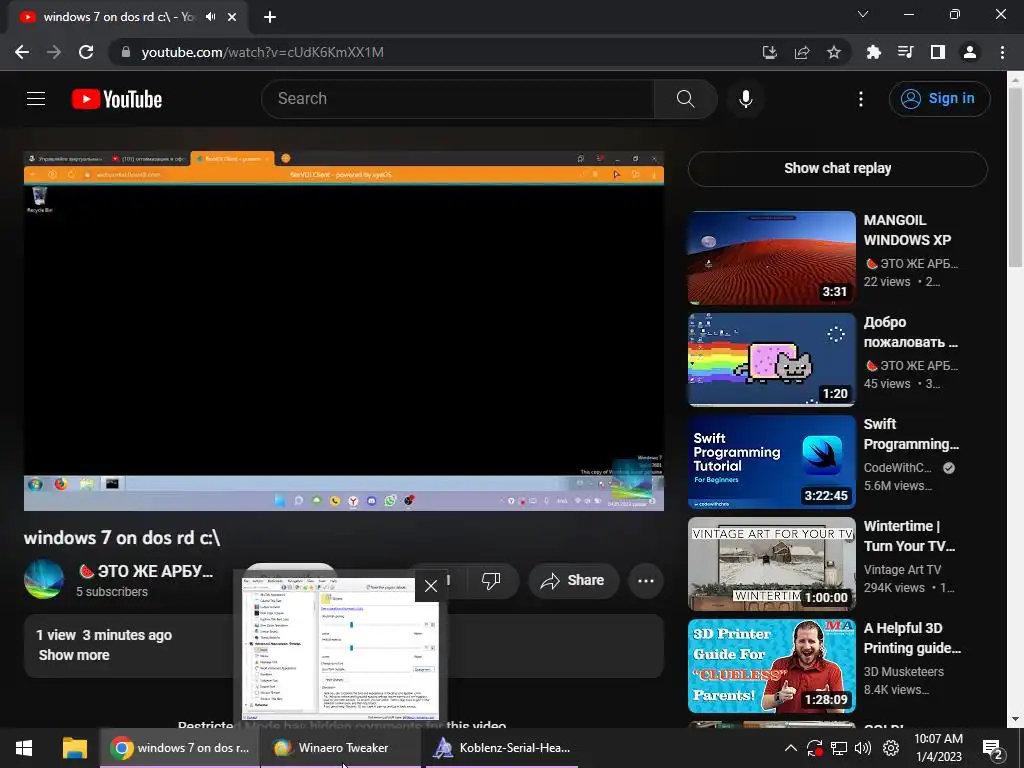Go forward with browser forward arrow
Viewport: 1024px width, 768px height.
click(x=54, y=52)
